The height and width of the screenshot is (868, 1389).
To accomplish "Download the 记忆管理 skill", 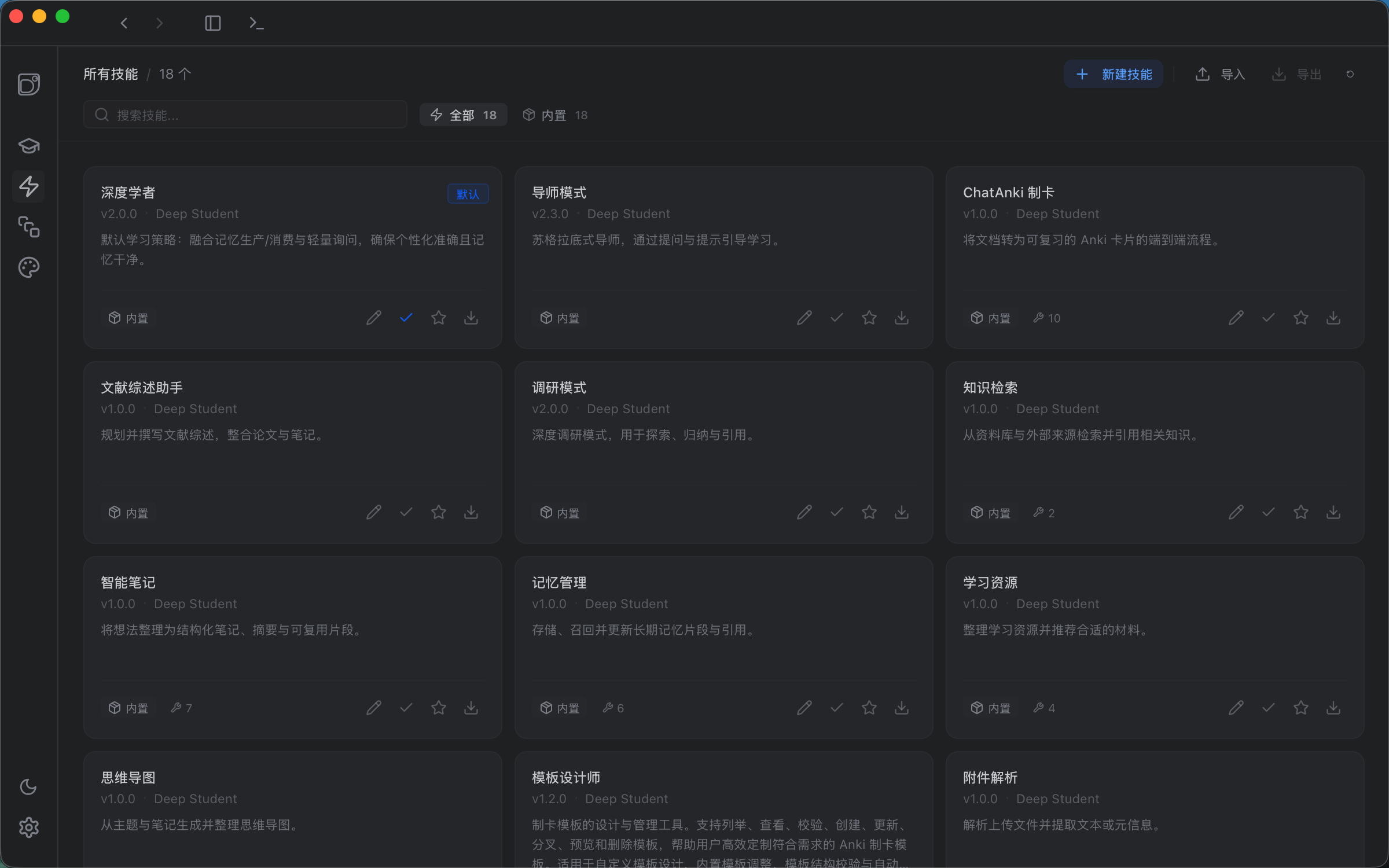I will 902,708.
